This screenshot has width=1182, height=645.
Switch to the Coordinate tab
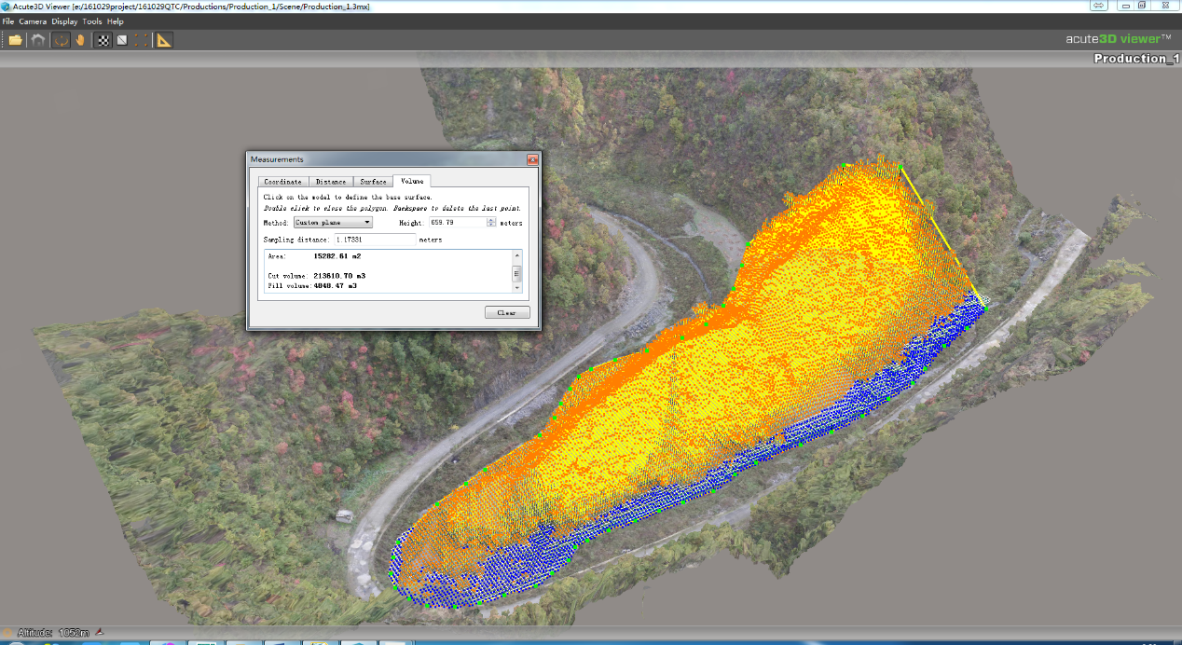point(283,182)
